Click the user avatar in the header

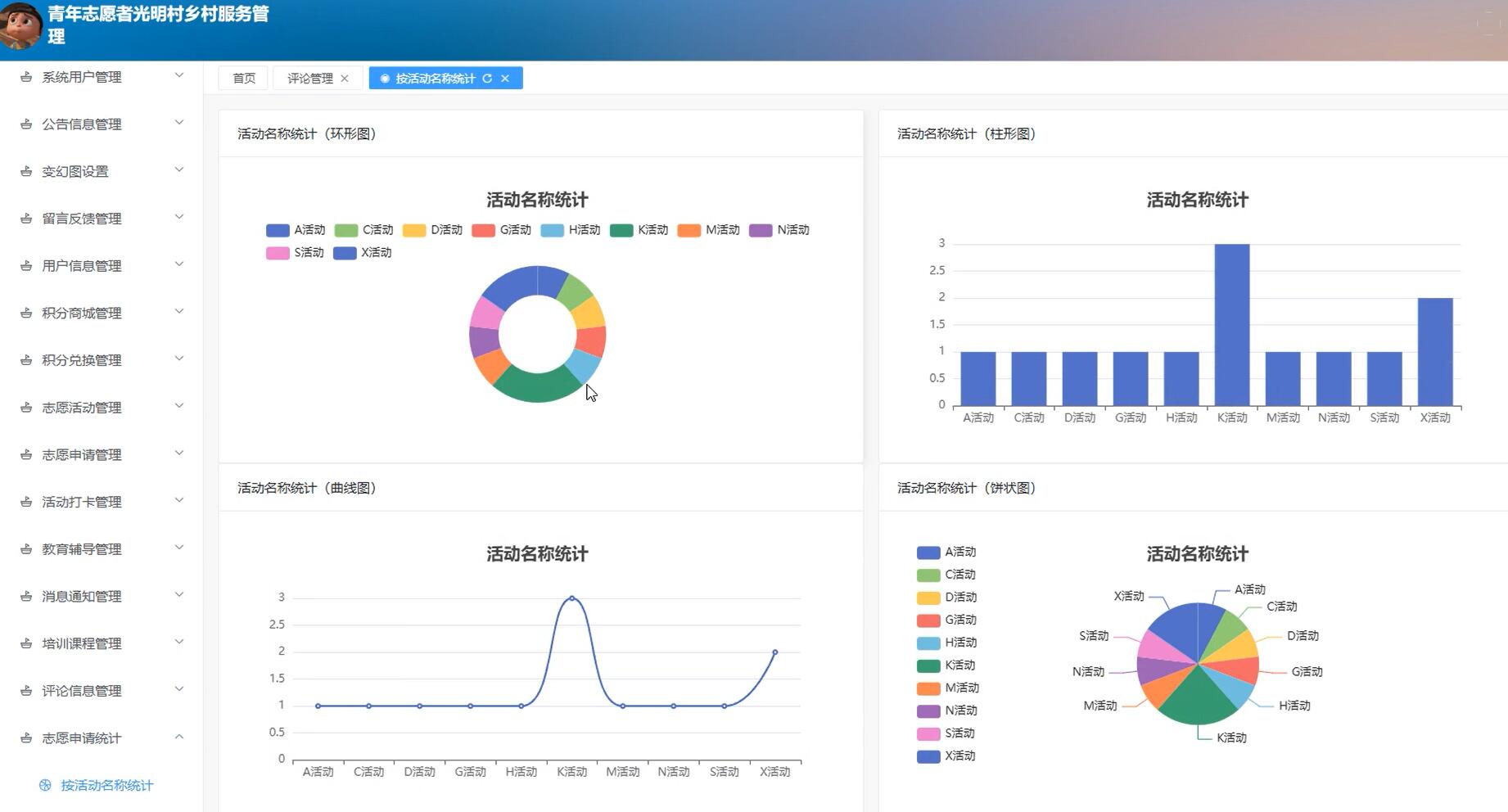click(x=21, y=25)
